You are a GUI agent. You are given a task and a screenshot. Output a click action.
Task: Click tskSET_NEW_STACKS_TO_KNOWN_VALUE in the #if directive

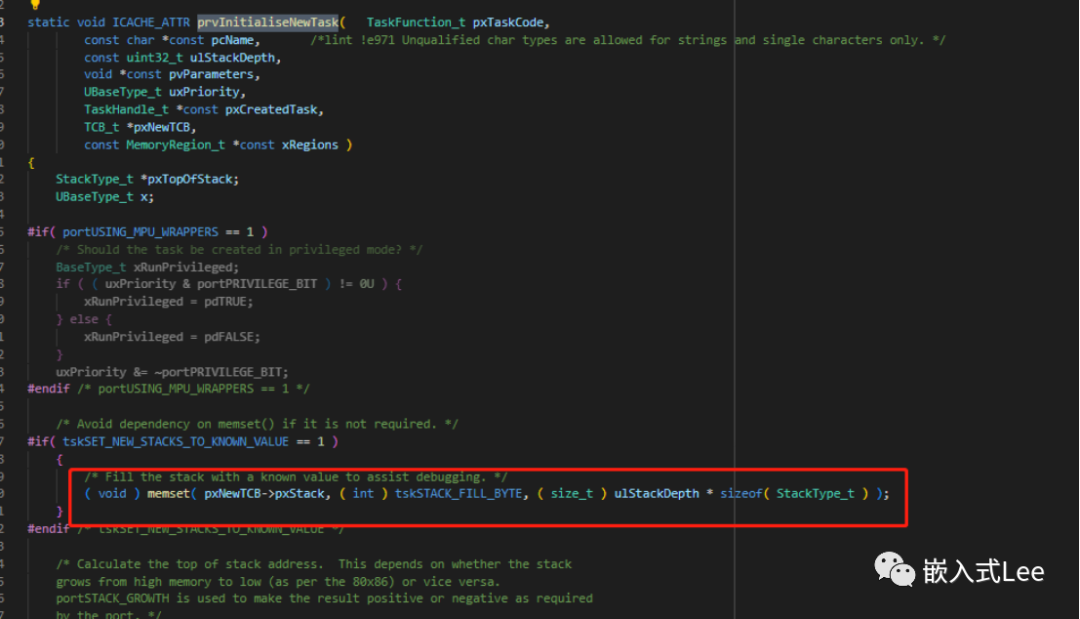(176, 441)
